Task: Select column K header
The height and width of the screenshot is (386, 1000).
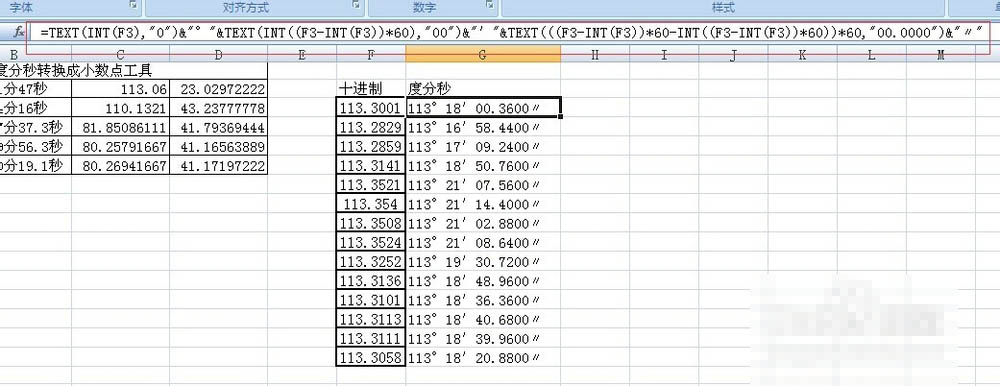Action: point(802,56)
